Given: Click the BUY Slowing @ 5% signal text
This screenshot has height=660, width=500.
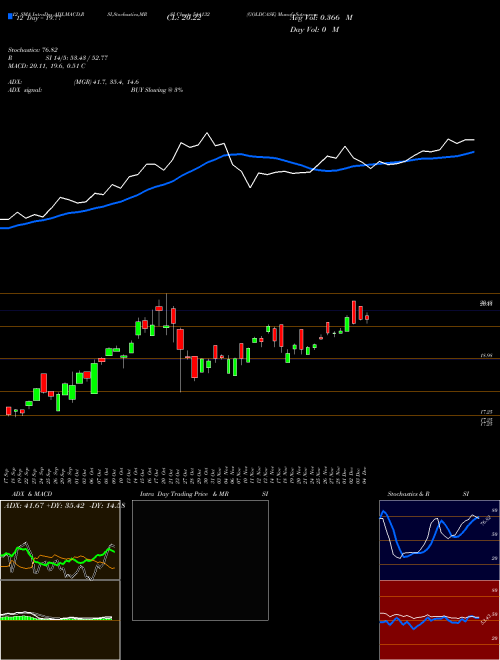Looking at the screenshot, I should pyautogui.click(x=157, y=90).
